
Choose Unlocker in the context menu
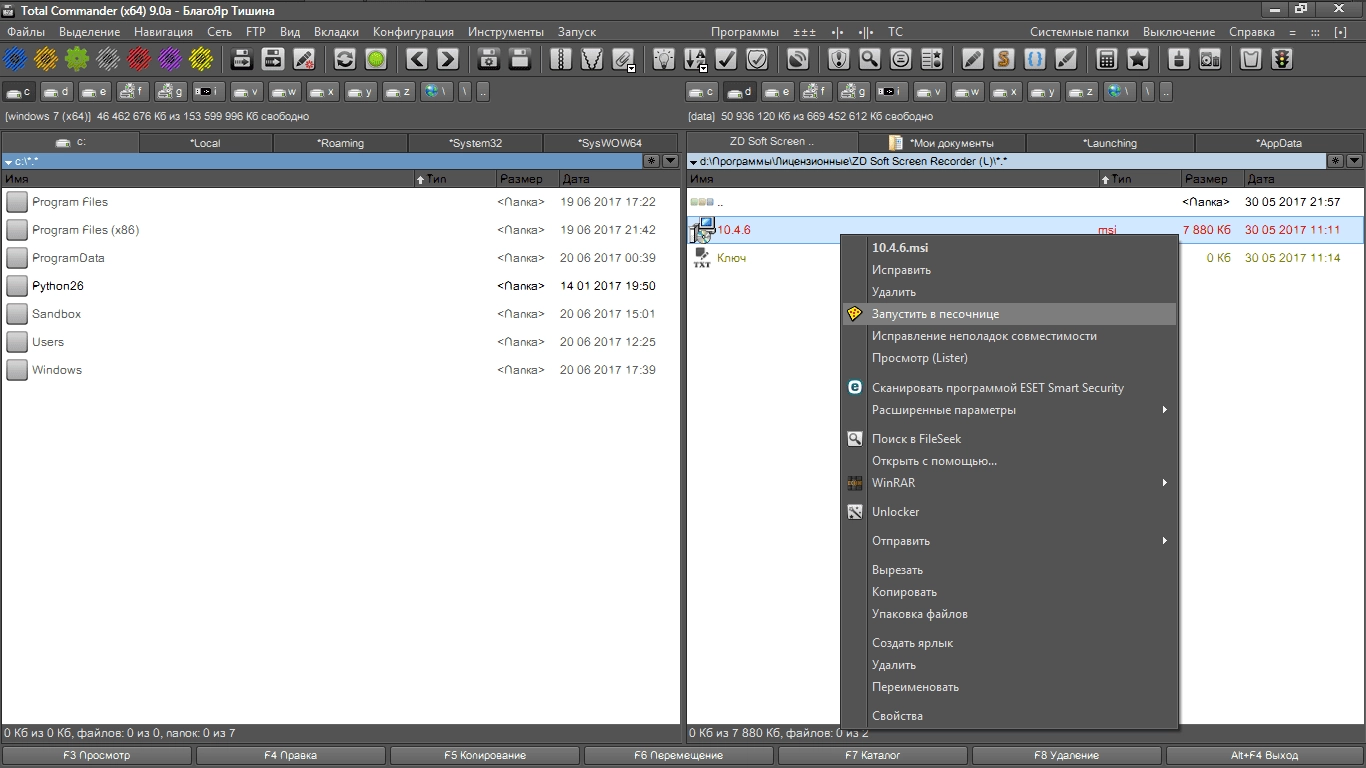(1009, 512)
